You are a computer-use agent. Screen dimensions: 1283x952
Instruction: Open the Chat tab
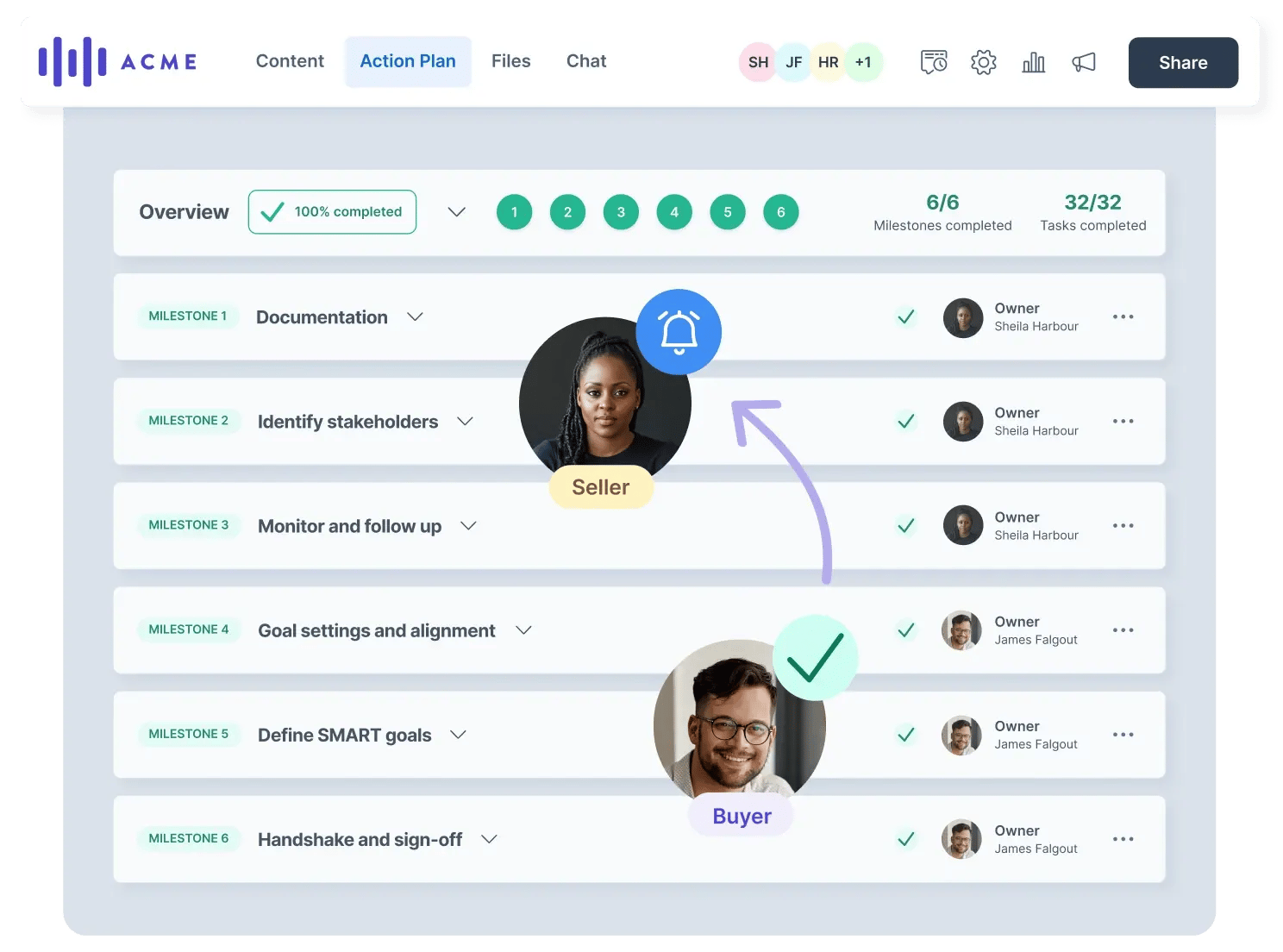tap(586, 61)
